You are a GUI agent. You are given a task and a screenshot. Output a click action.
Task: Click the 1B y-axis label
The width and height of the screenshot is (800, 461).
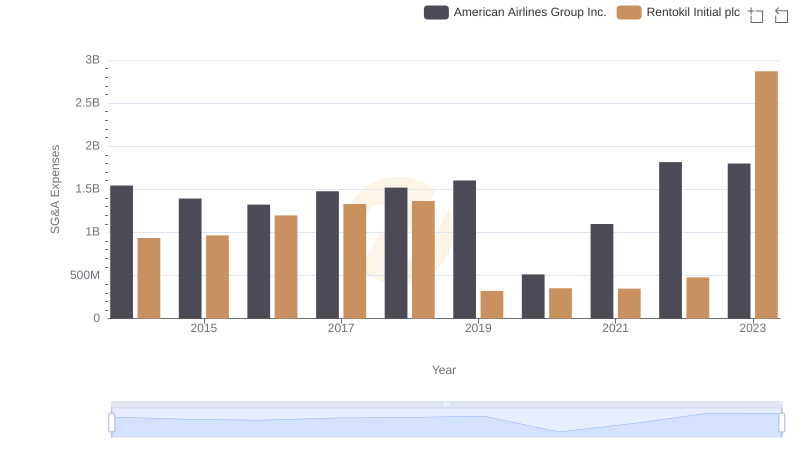[93, 232]
